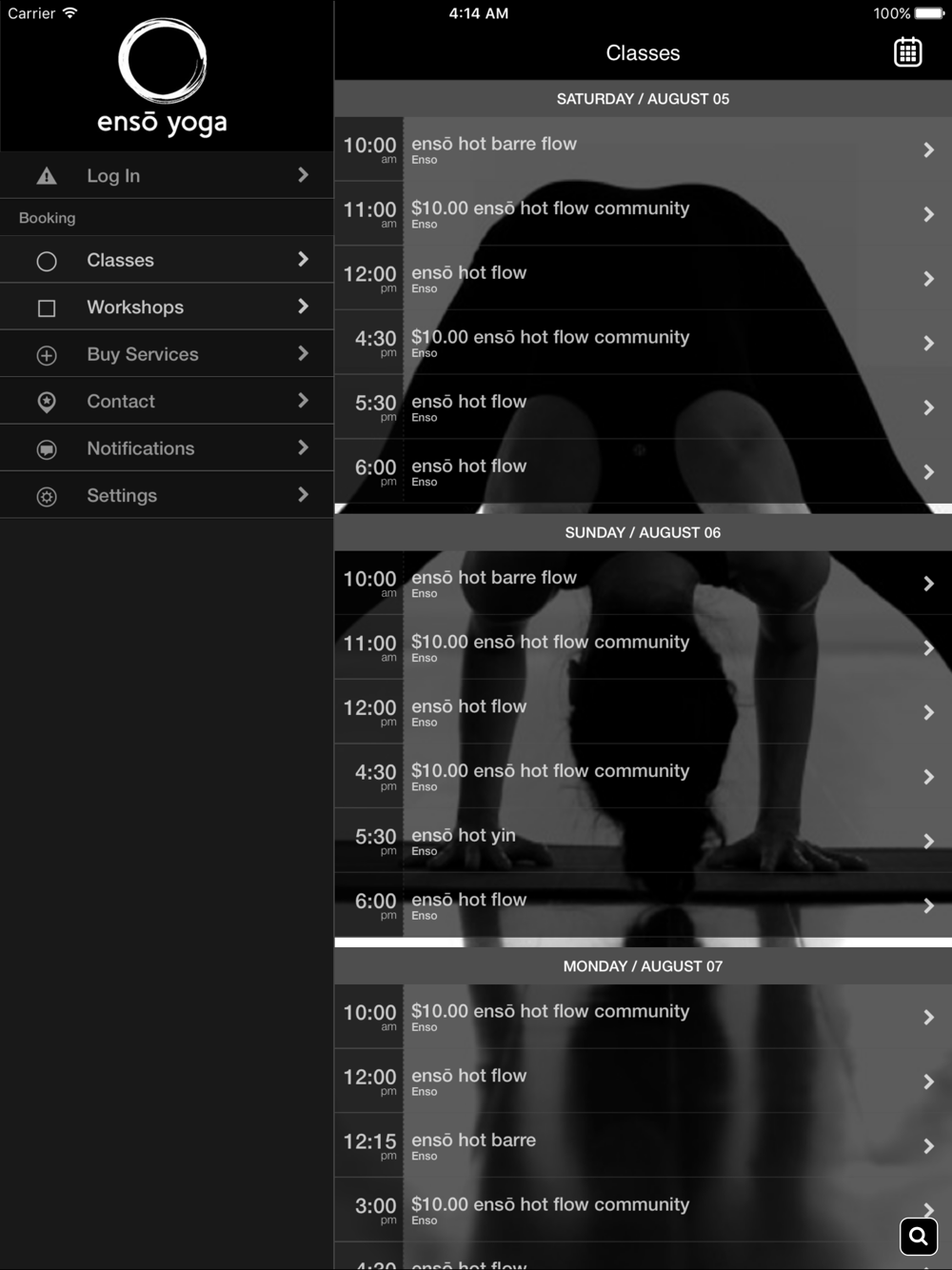Screen dimensions: 952x1270
Task: Tap the search magnifier button
Action: pyautogui.click(x=919, y=1236)
